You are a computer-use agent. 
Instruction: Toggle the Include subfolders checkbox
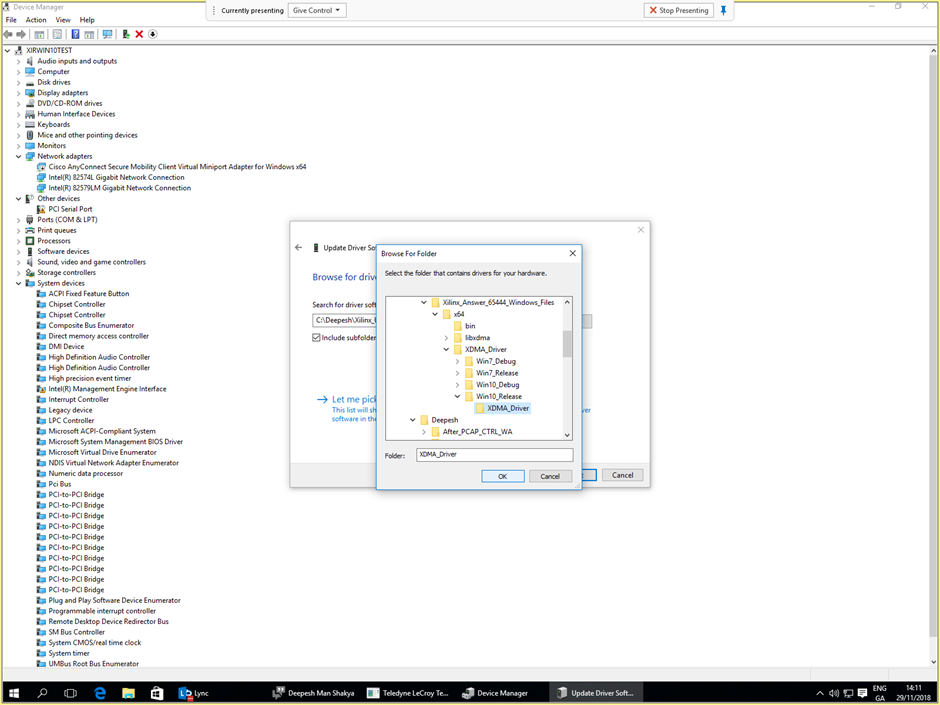coord(318,337)
